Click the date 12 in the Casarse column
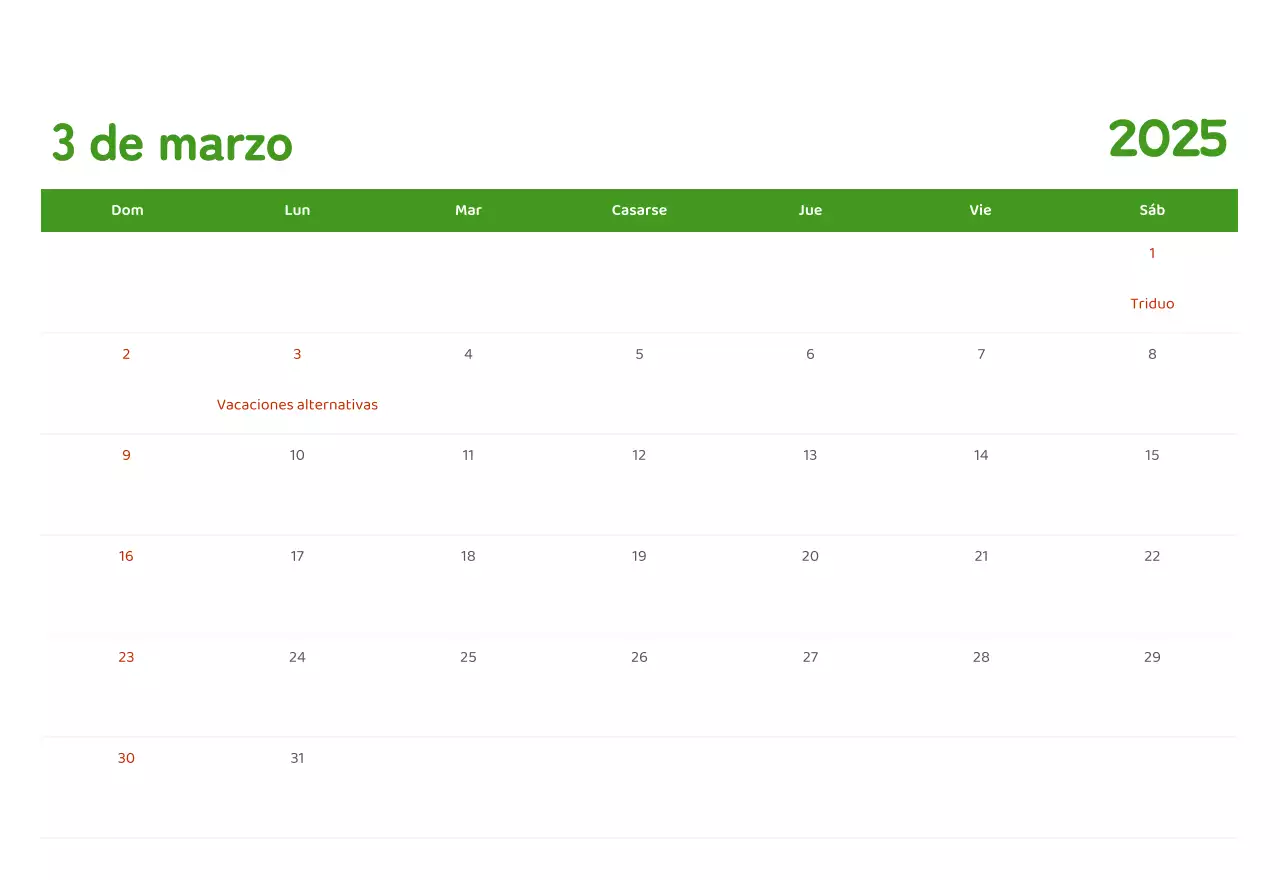 (639, 455)
